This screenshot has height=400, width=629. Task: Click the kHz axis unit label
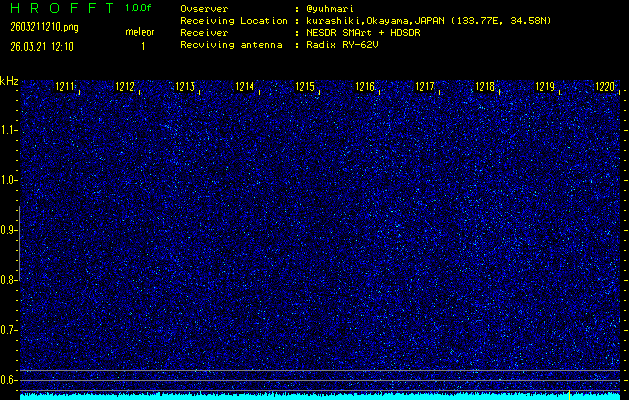pos(9,81)
